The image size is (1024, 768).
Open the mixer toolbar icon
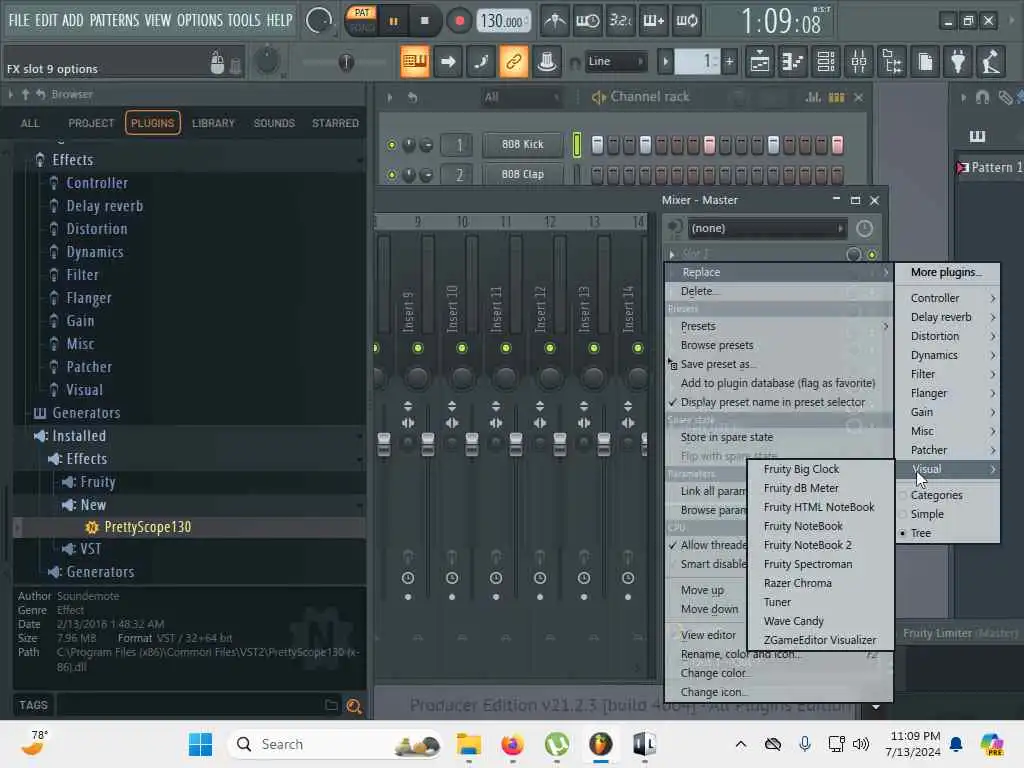point(859,62)
